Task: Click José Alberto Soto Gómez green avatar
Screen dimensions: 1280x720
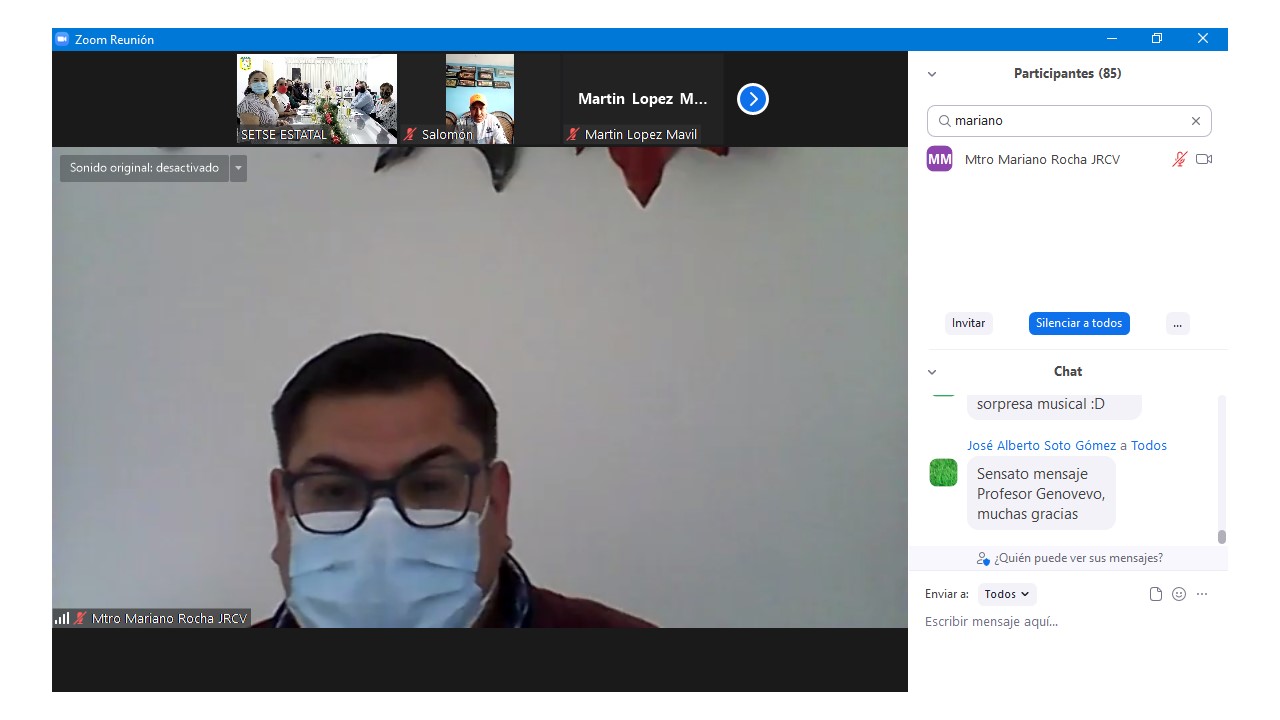Action: point(943,472)
